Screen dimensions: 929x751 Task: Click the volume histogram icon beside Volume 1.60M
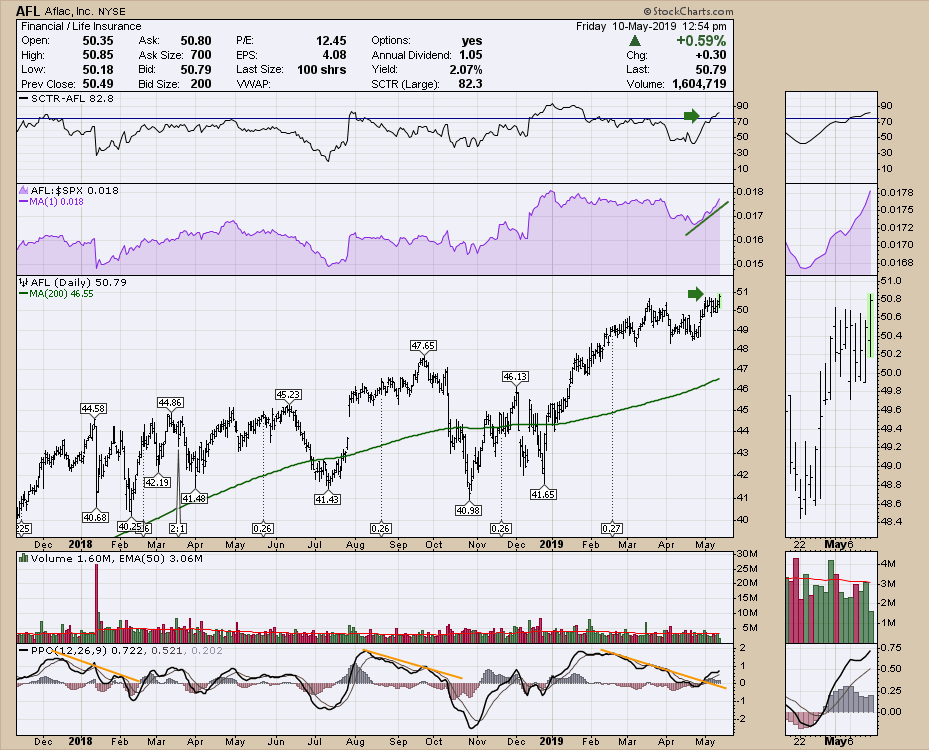pos(24,559)
